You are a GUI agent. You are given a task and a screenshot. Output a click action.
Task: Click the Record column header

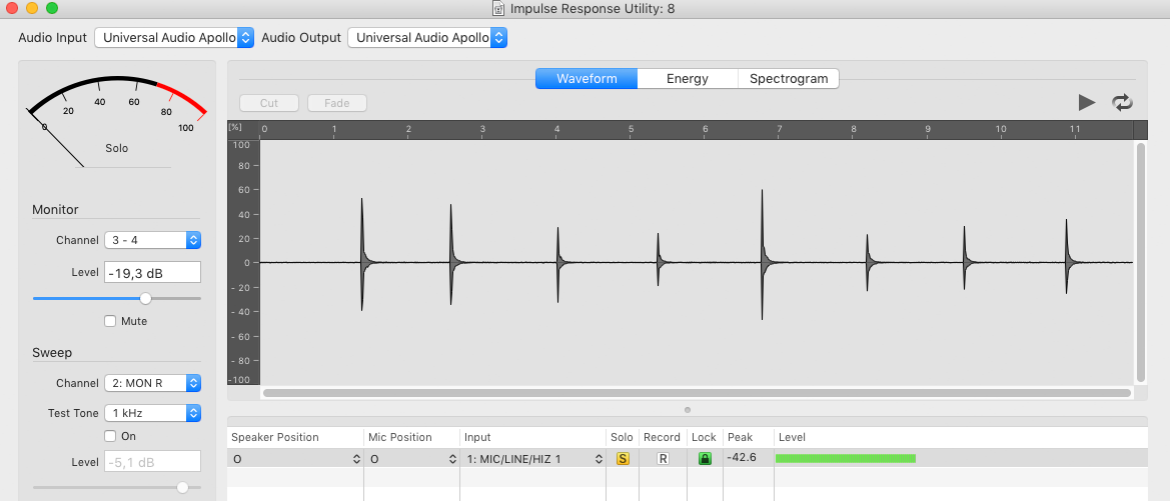[x=662, y=437]
